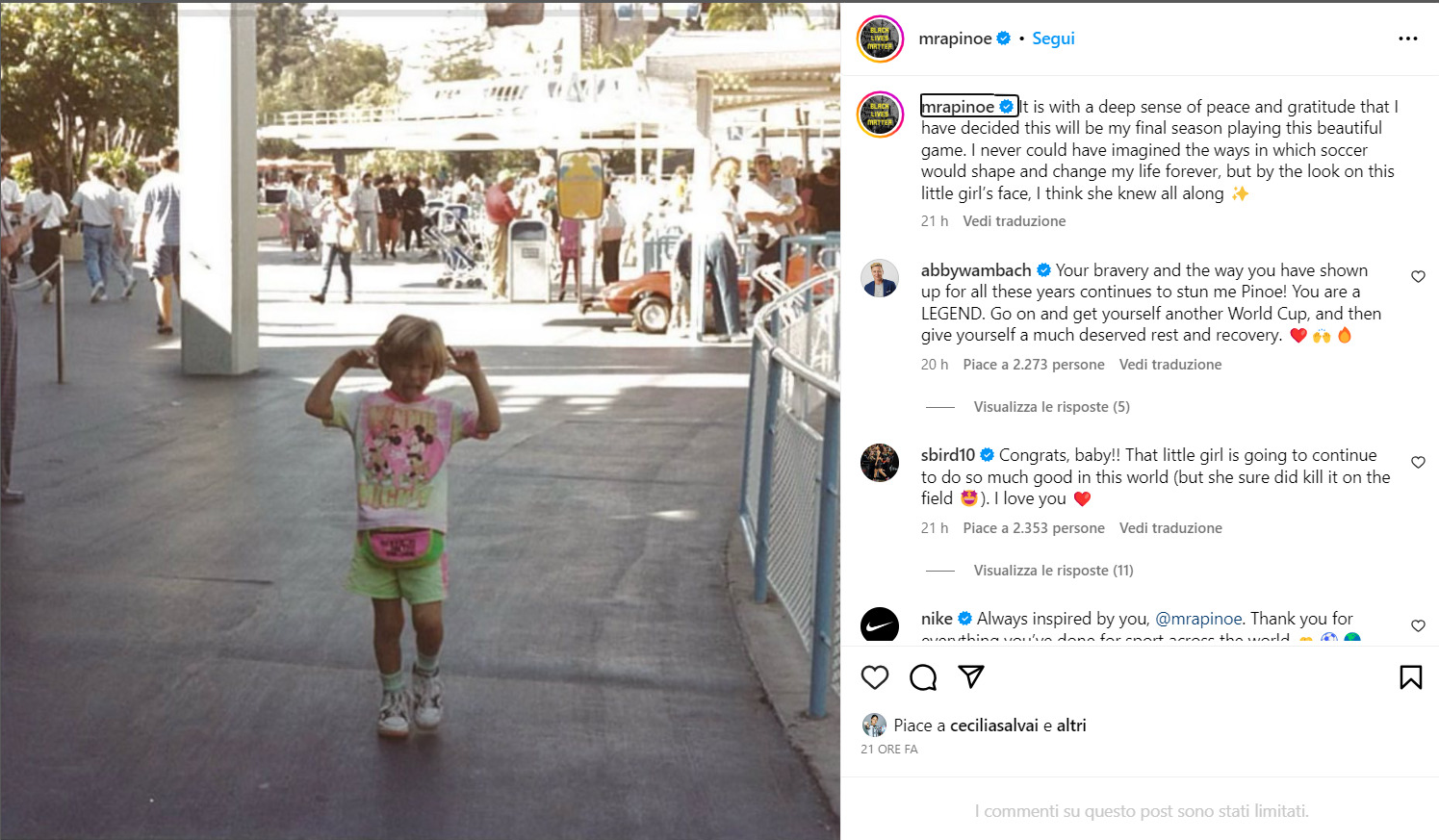Screen dimensions: 1439x840
Task: Save post with bookmark icon
Action: [1411, 677]
